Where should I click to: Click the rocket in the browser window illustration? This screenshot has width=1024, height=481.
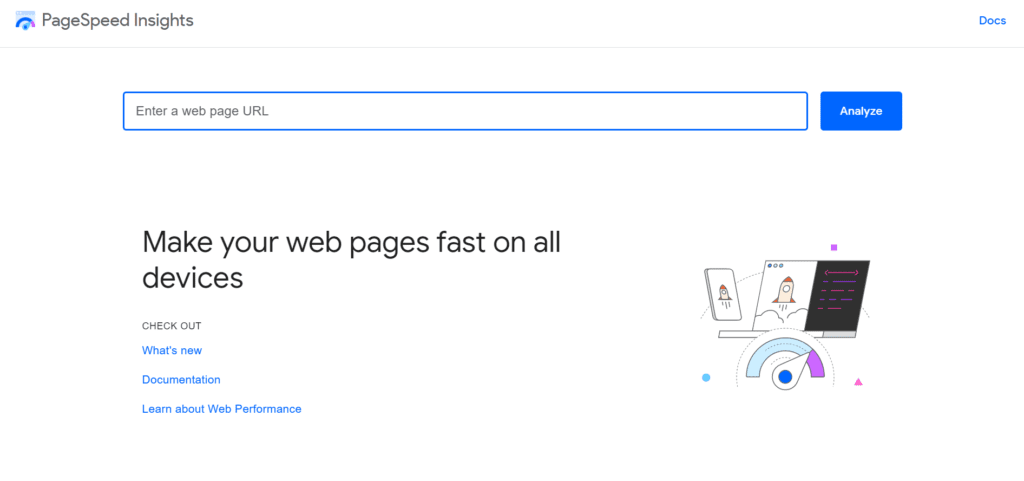pyautogui.click(x=784, y=289)
